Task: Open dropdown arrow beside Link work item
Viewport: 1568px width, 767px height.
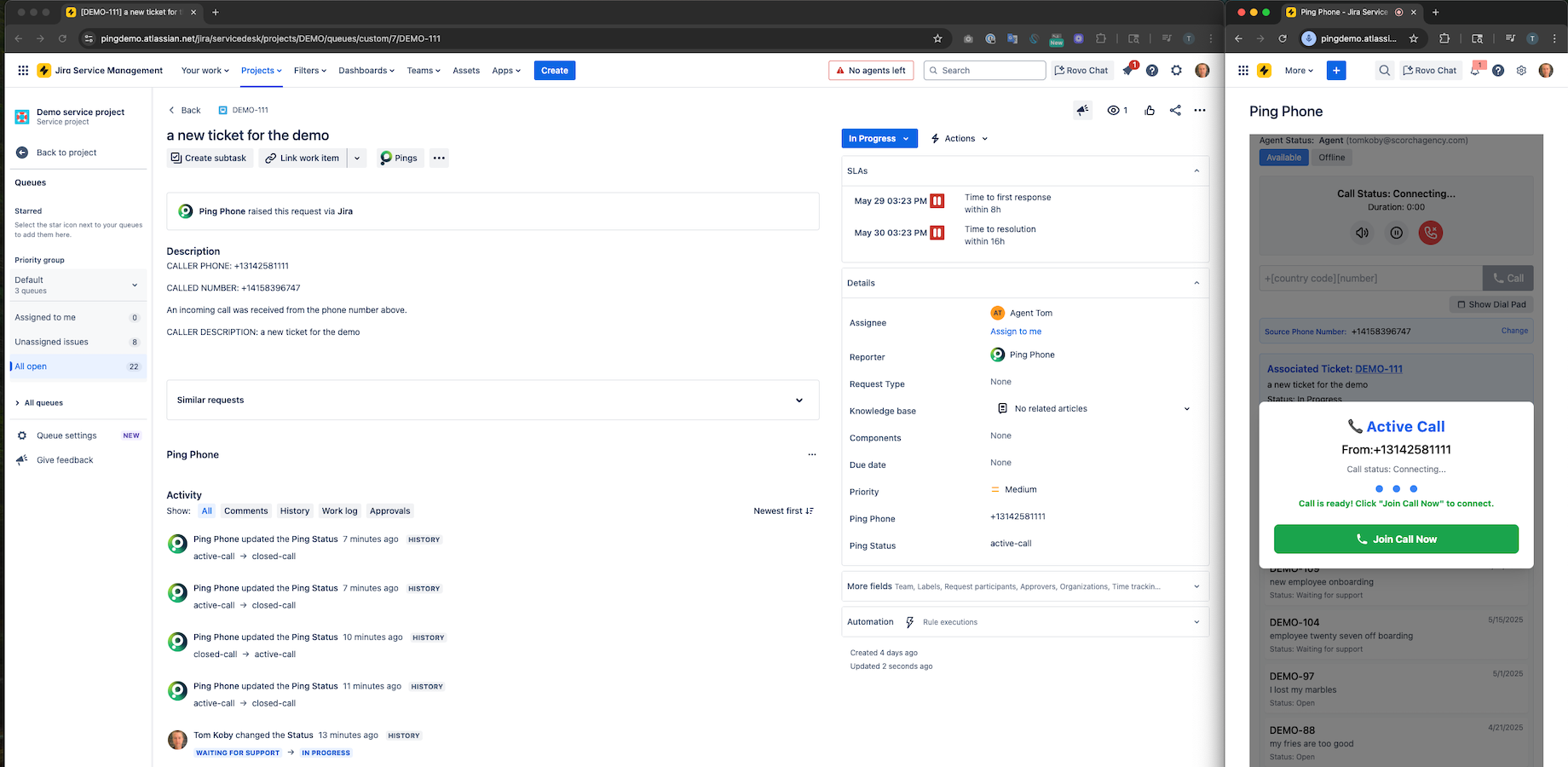Action: click(x=358, y=158)
